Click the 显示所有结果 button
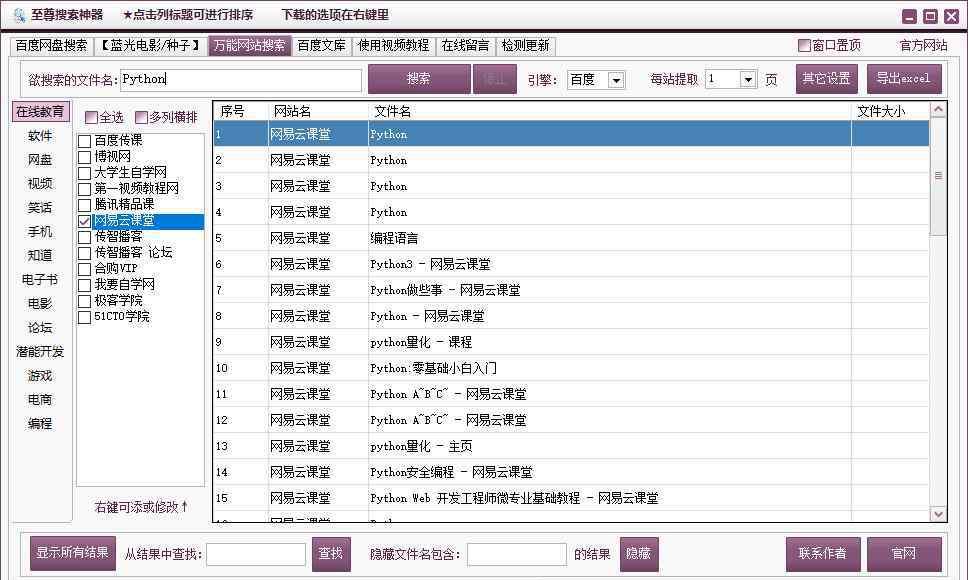 click(73, 553)
